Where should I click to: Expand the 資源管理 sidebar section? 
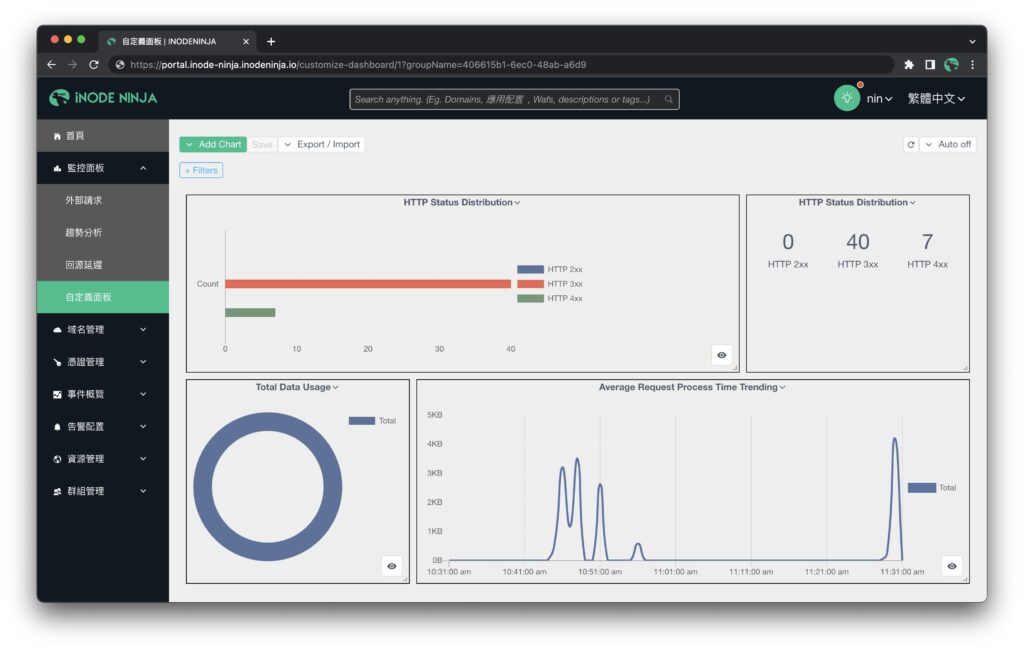click(x=103, y=459)
